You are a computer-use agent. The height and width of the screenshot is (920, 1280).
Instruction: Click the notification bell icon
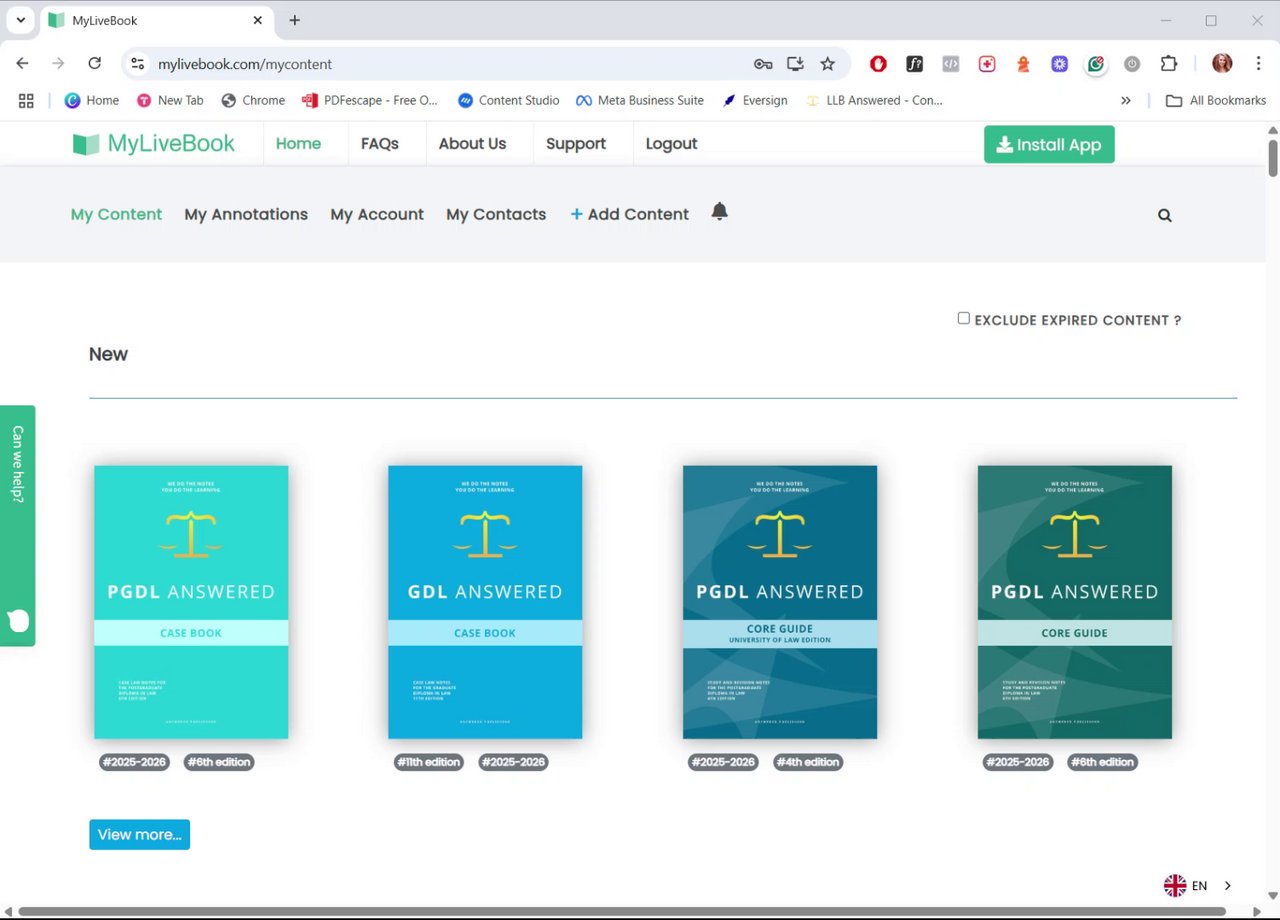(719, 212)
